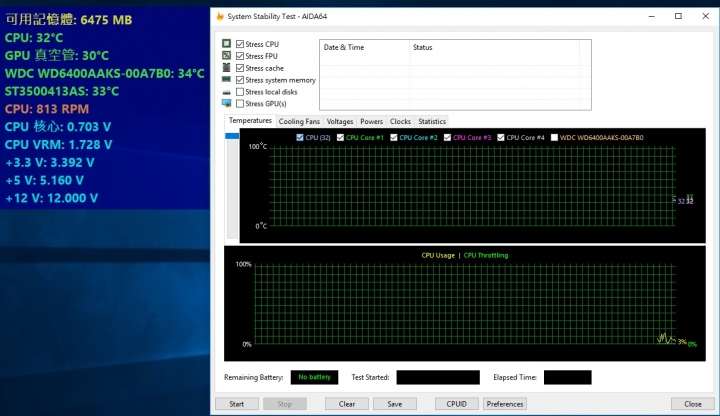The height and width of the screenshot is (416, 720).
Task: Click the GPU monitor icon
Action: coord(226,103)
